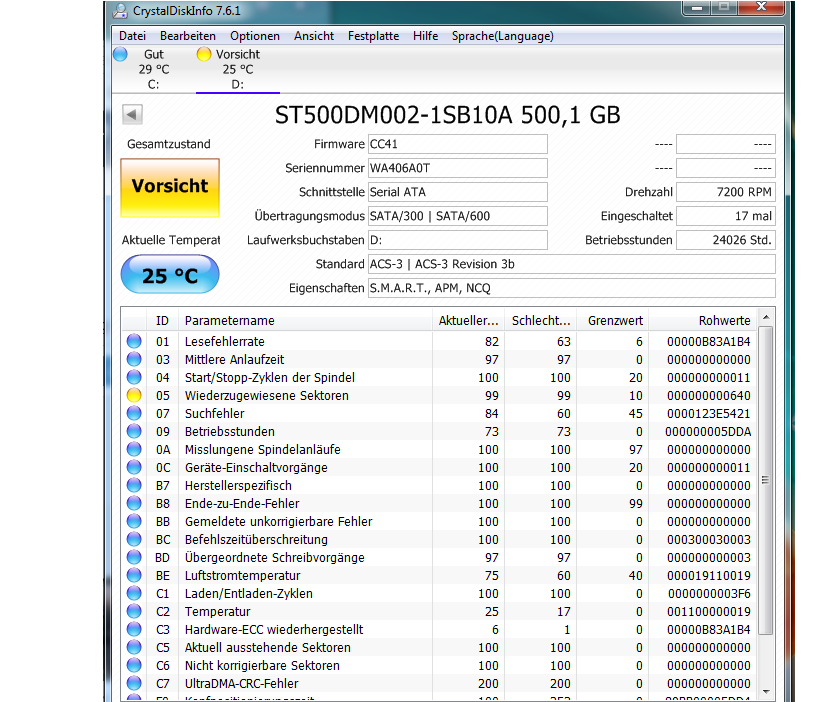Click the SMART list scrollbar up arrow

point(766,318)
